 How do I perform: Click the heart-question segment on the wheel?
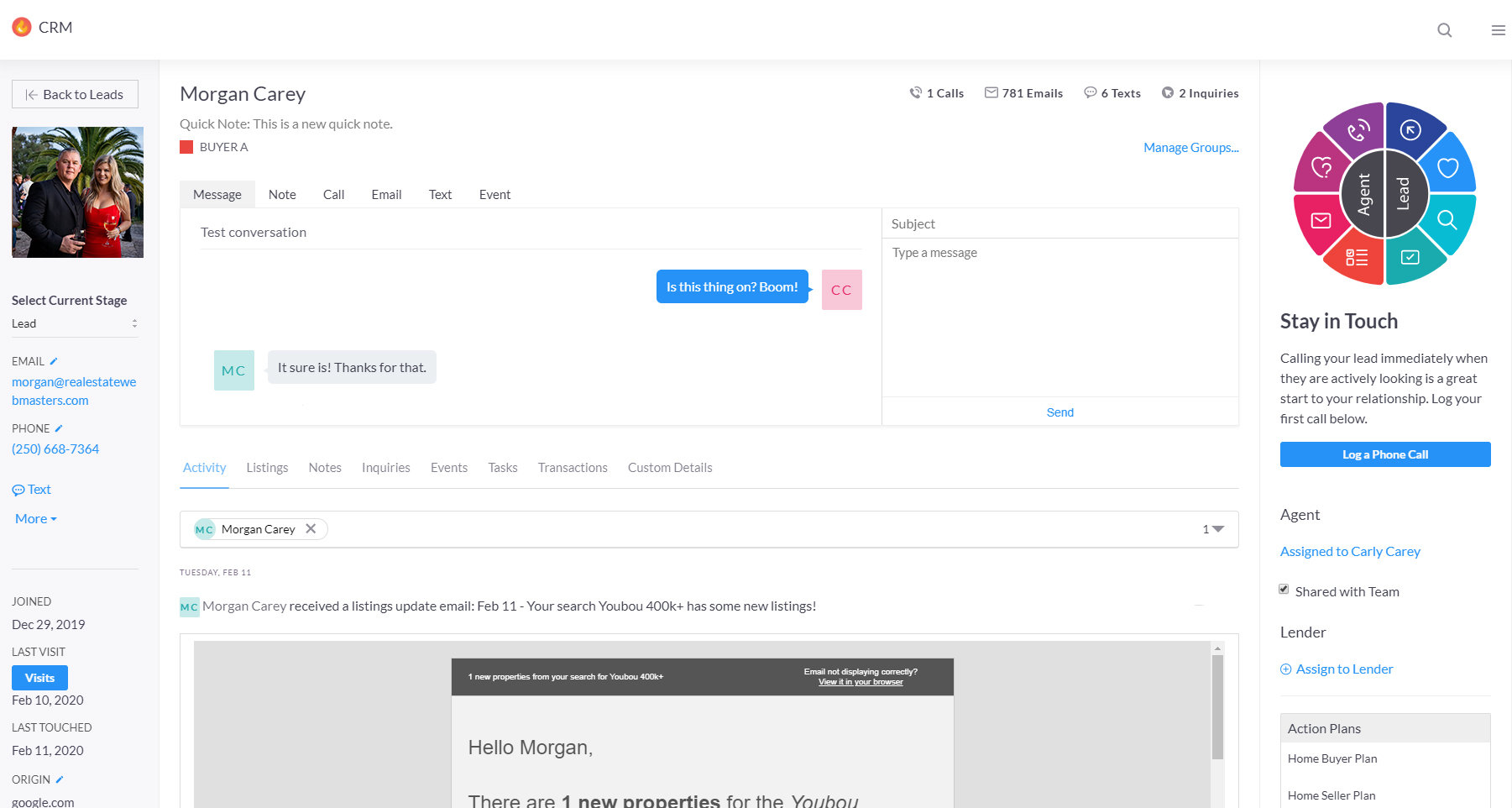point(1321,168)
